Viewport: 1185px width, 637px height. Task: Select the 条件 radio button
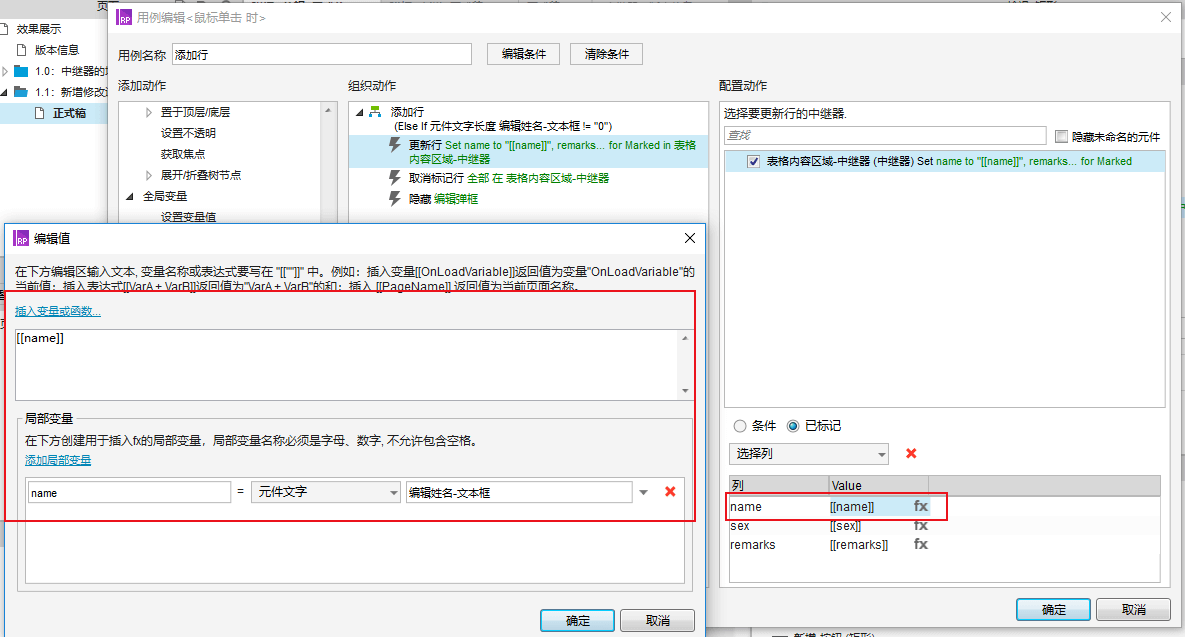pyautogui.click(x=740, y=426)
